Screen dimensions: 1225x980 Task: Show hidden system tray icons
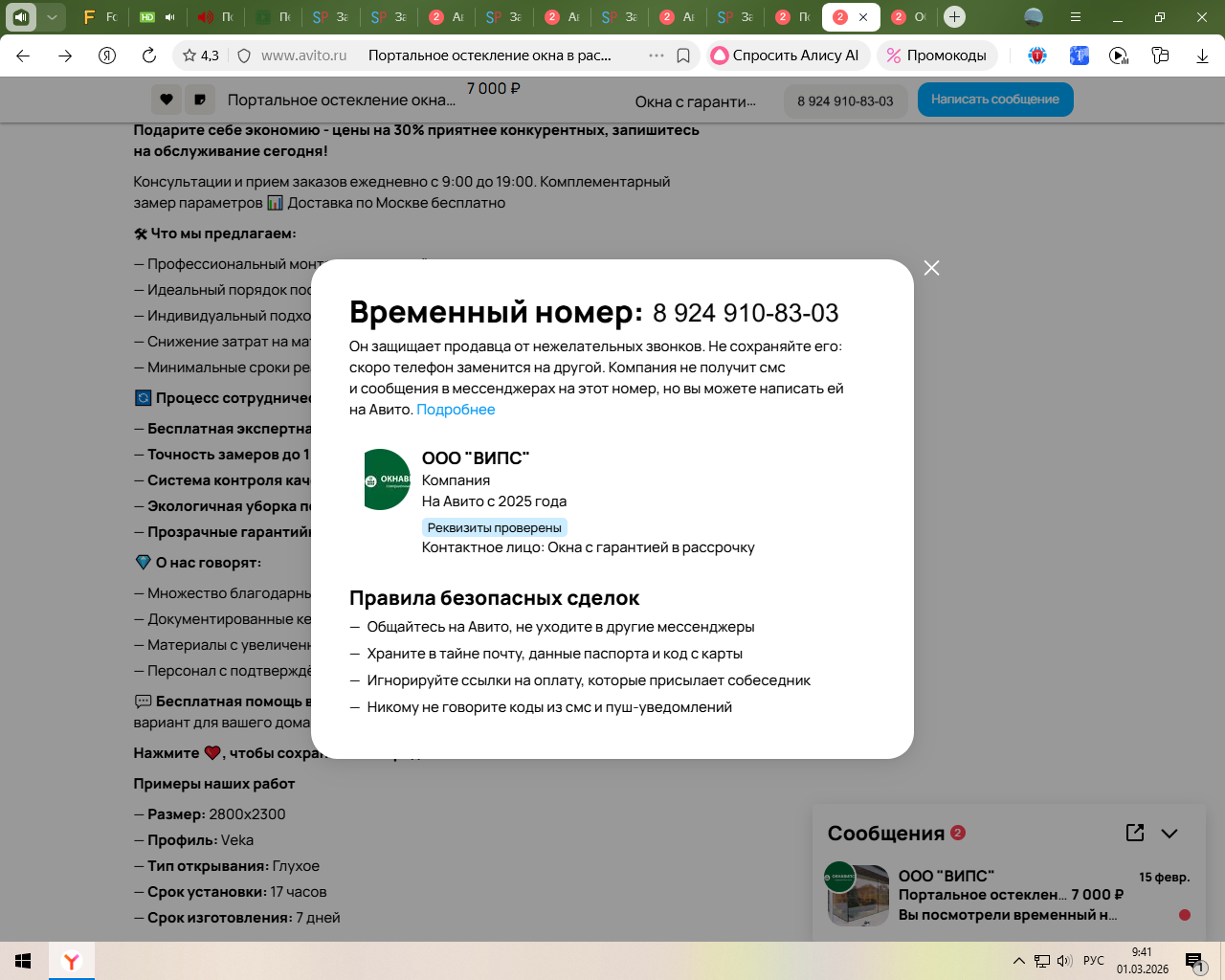coord(1019,961)
